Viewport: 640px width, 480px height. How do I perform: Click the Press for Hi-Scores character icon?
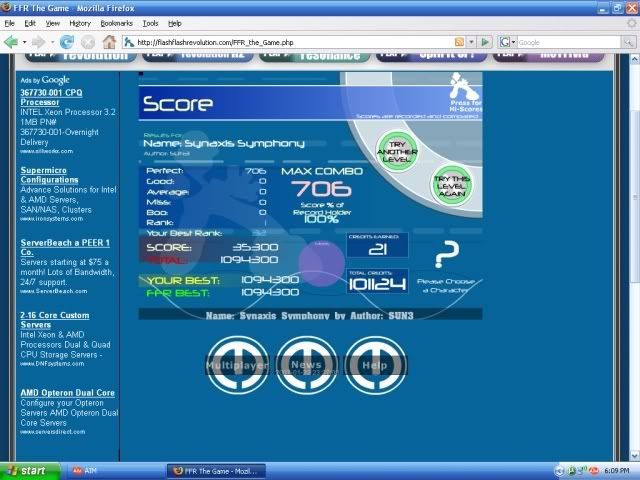click(457, 81)
